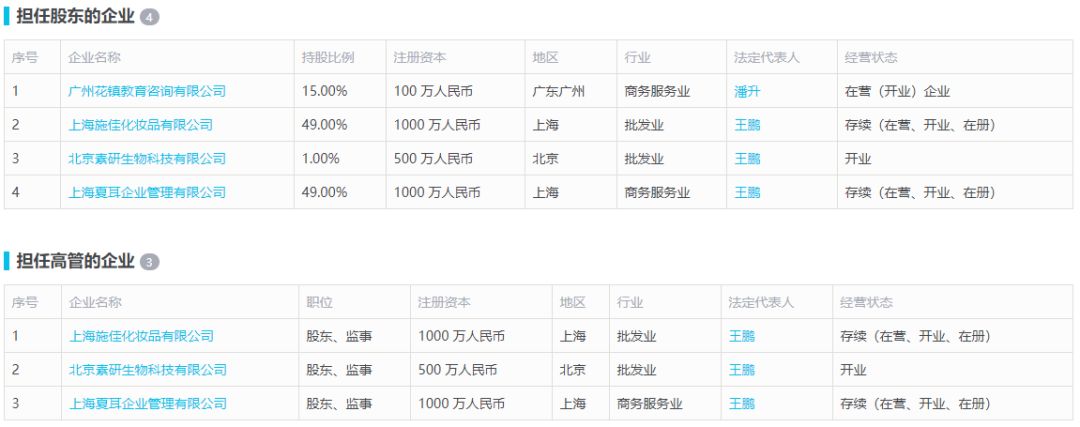Screen dimensions: 1080x427
Task: Click 王鹏 in 49.00% 上海施佳 shareholder row
Action: (x=747, y=125)
